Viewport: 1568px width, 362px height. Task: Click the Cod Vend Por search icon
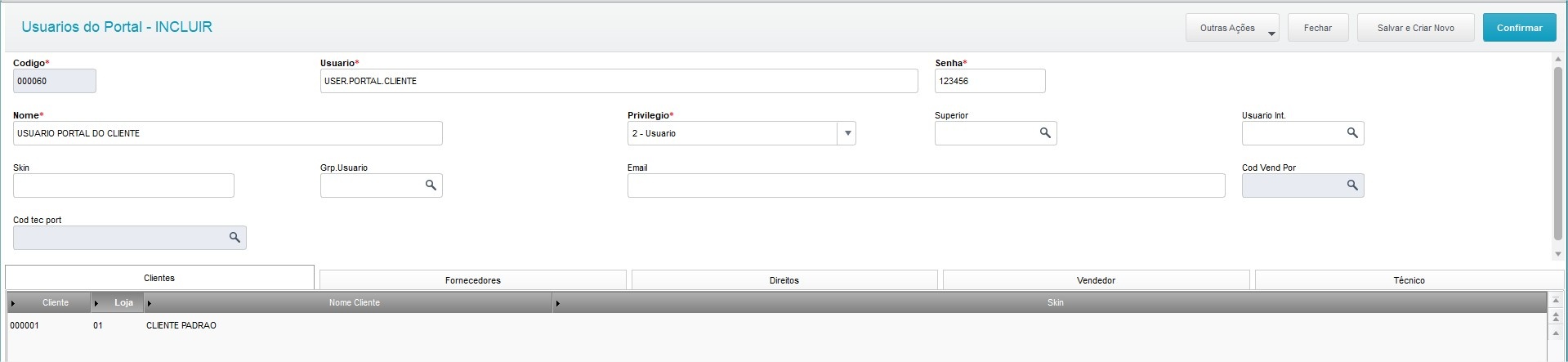tap(1352, 185)
